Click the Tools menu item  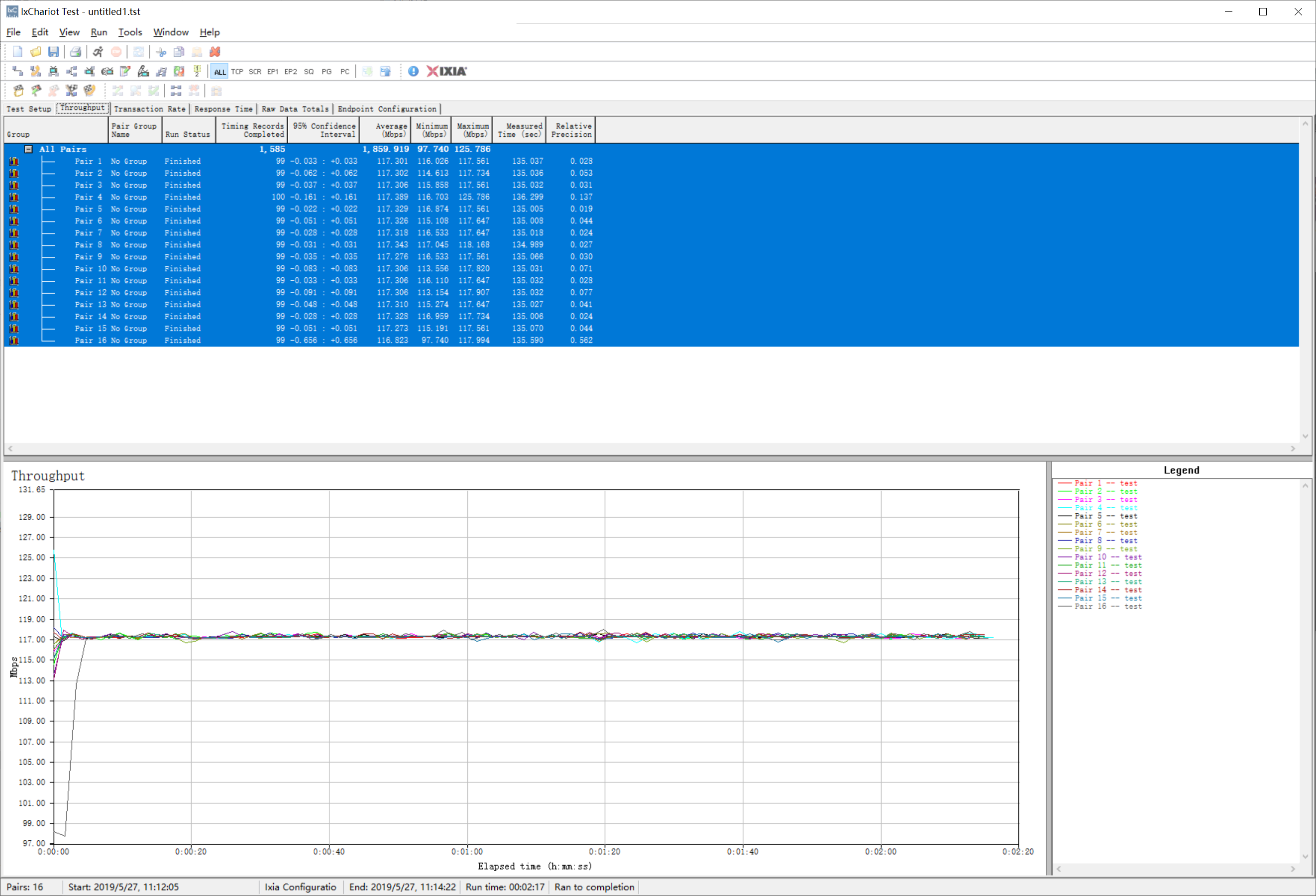[131, 32]
